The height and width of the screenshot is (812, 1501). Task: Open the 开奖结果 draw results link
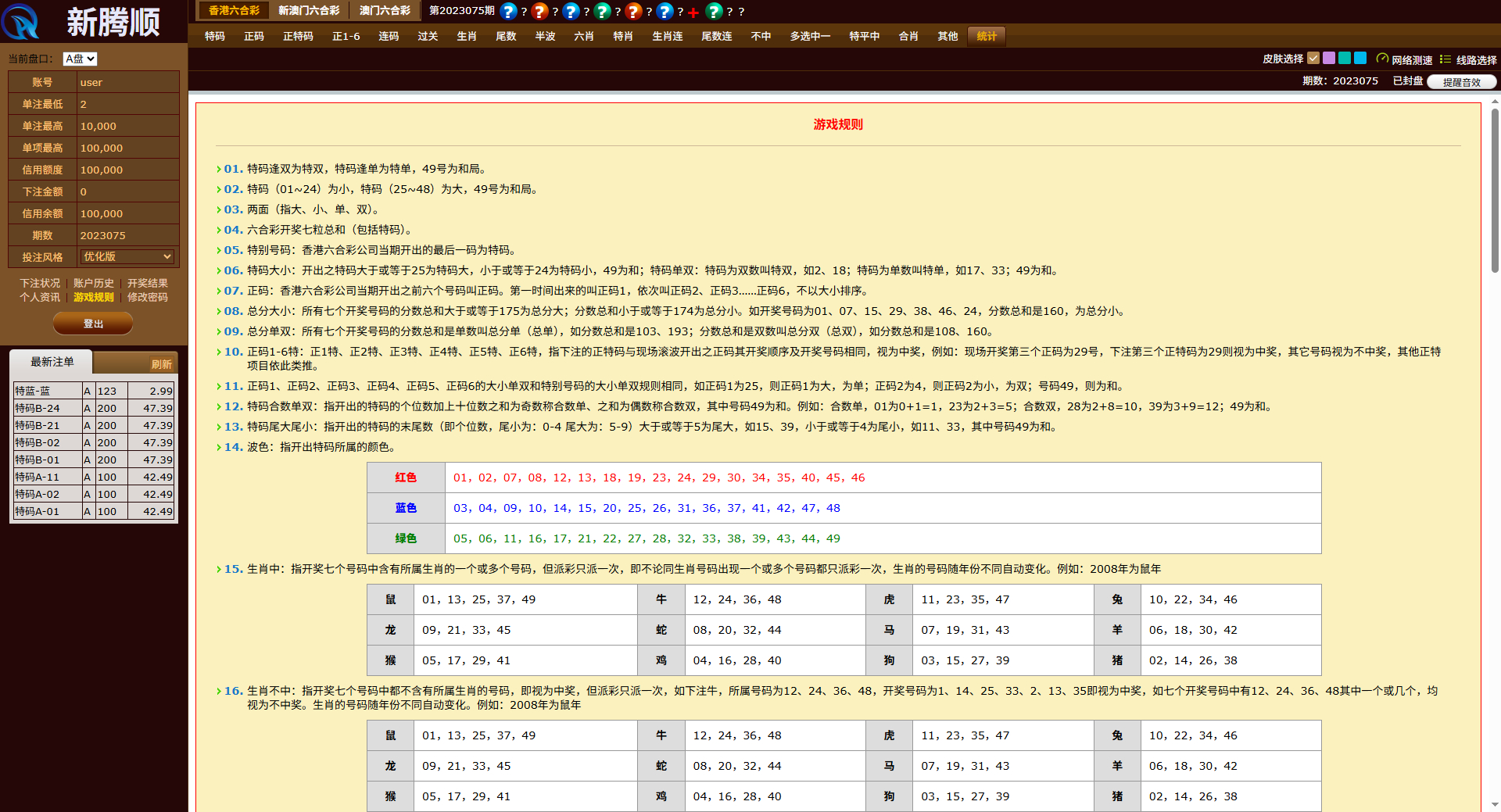148,283
